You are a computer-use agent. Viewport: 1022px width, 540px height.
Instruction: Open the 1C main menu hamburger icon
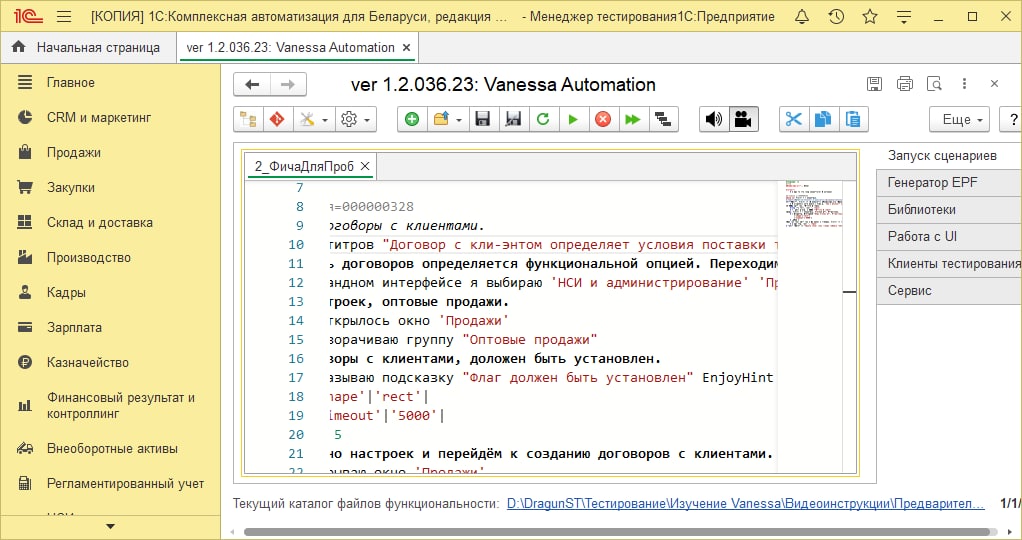click(x=64, y=16)
